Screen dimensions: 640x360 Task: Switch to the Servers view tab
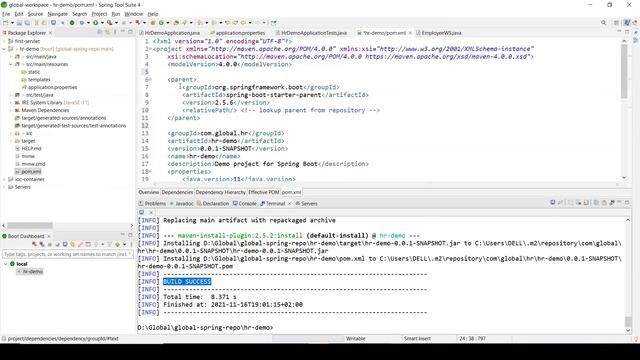(306, 203)
